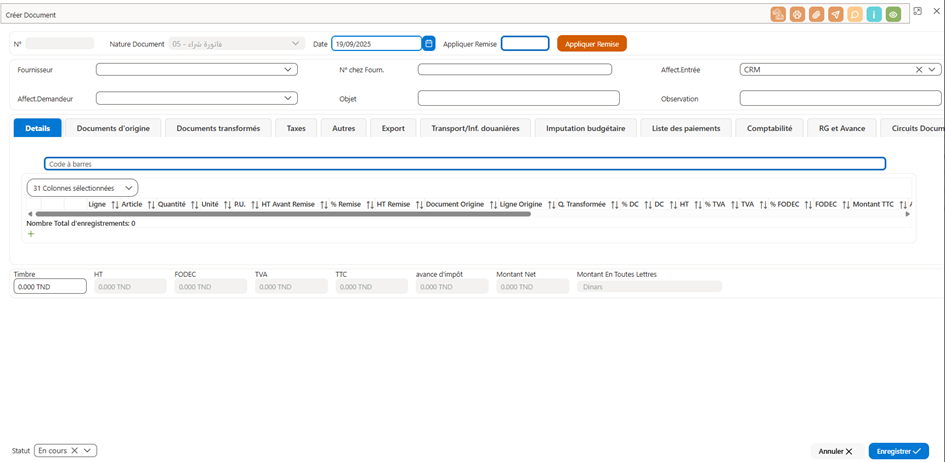Click the orange duplicate documents icon

(778, 14)
